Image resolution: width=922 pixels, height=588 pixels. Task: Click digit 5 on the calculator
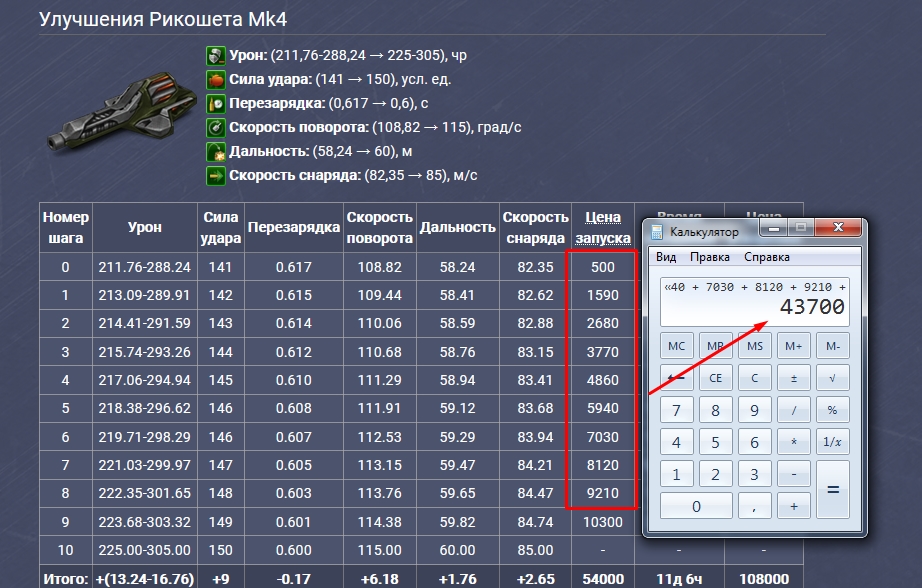point(716,442)
